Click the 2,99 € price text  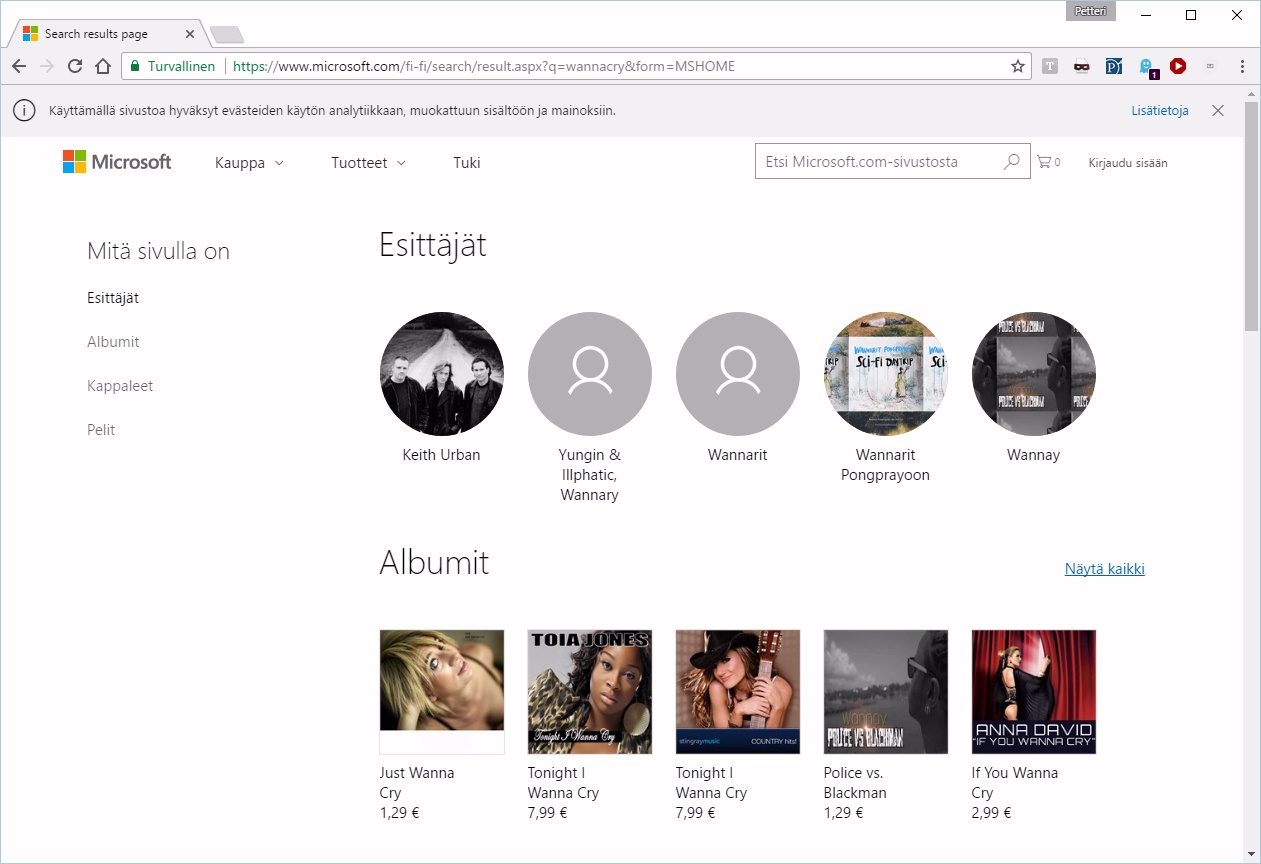tap(991, 813)
